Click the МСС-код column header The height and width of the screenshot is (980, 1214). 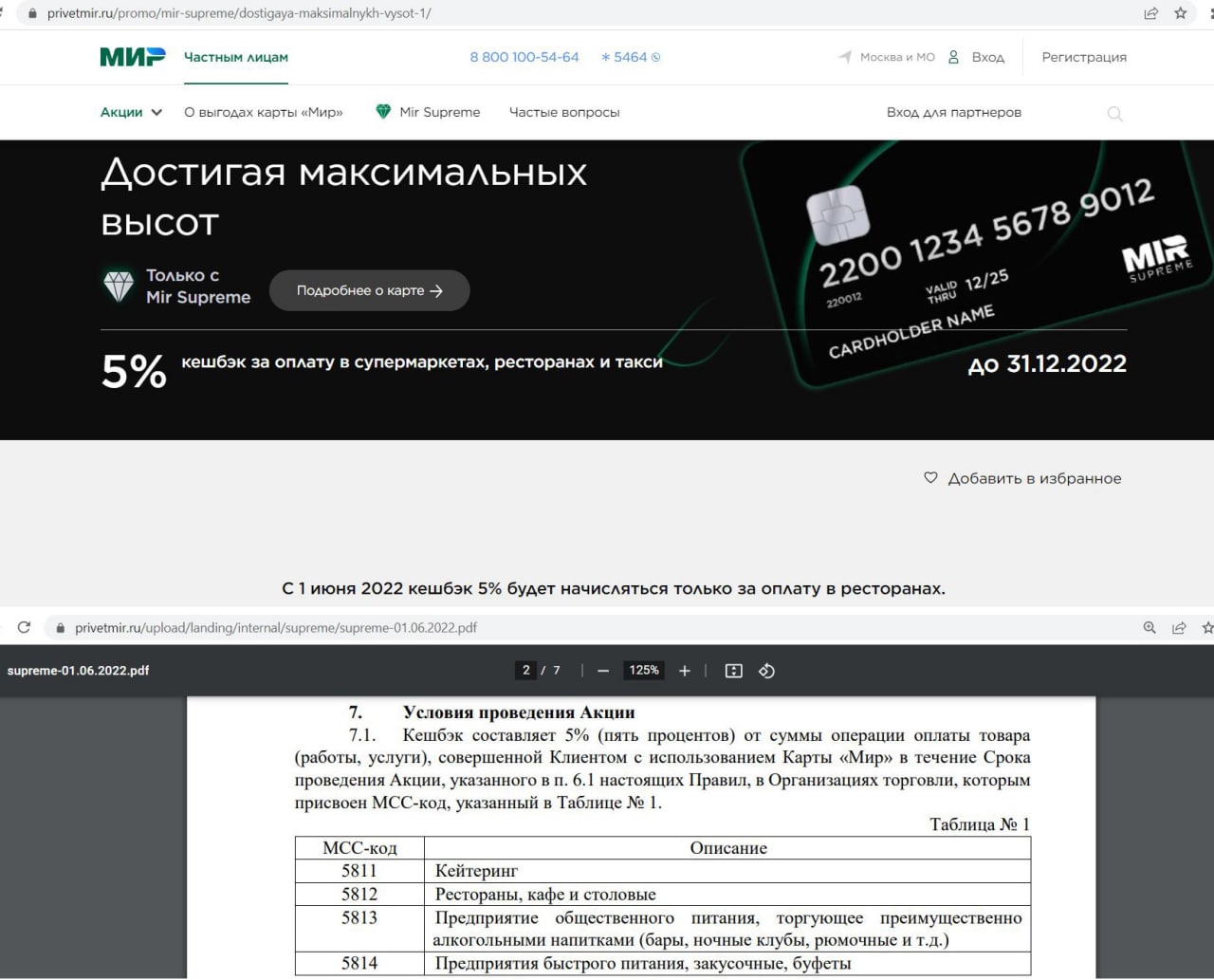click(x=359, y=848)
